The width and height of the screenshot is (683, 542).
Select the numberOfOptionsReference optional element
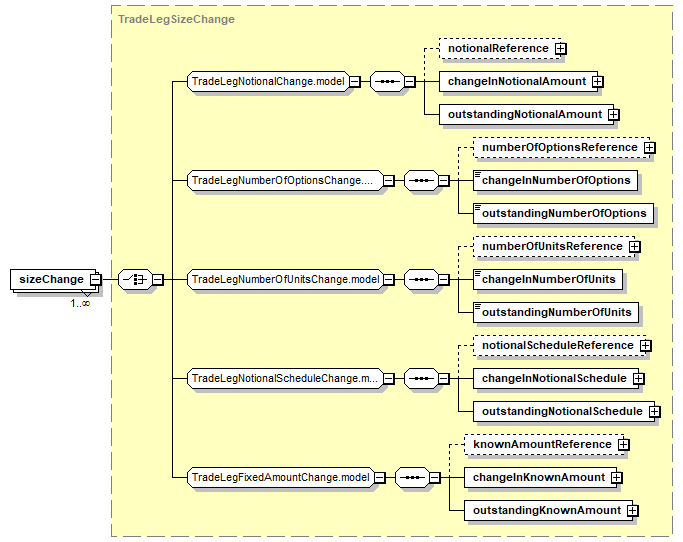tap(558, 148)
